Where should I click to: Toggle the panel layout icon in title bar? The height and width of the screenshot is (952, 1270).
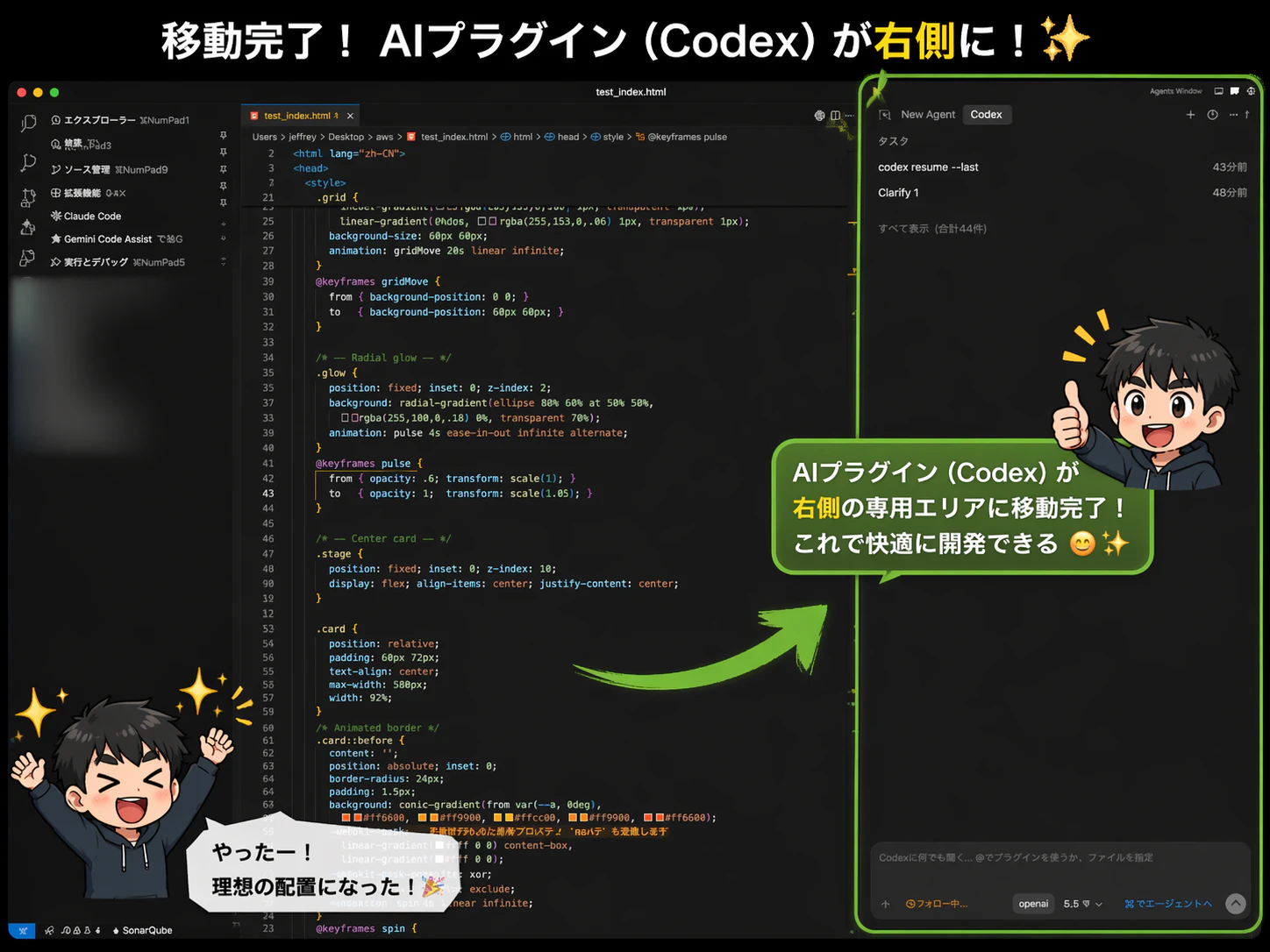pyautogui.click(x=1218, y=91)
